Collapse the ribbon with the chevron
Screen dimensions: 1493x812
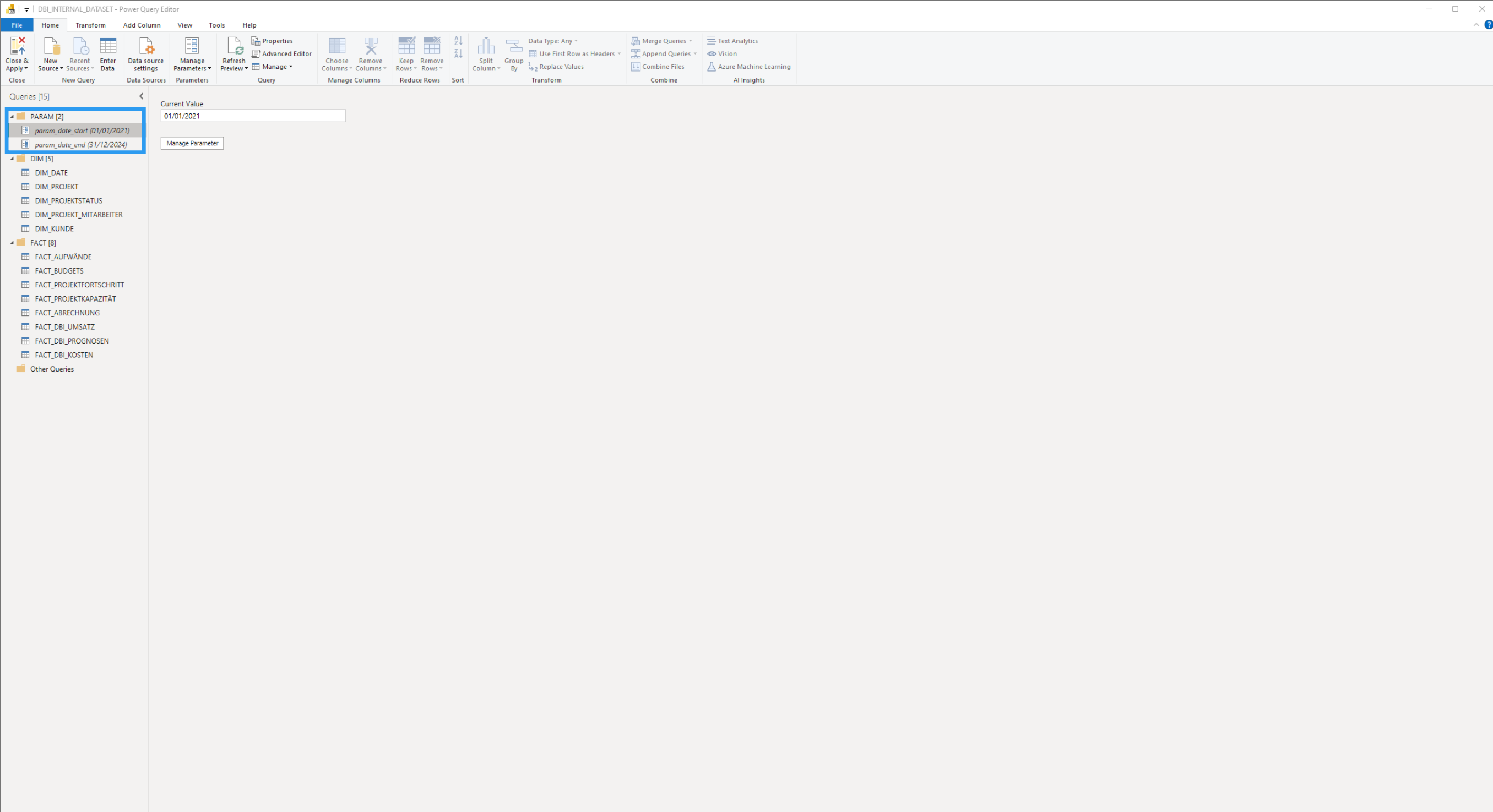1476,25
